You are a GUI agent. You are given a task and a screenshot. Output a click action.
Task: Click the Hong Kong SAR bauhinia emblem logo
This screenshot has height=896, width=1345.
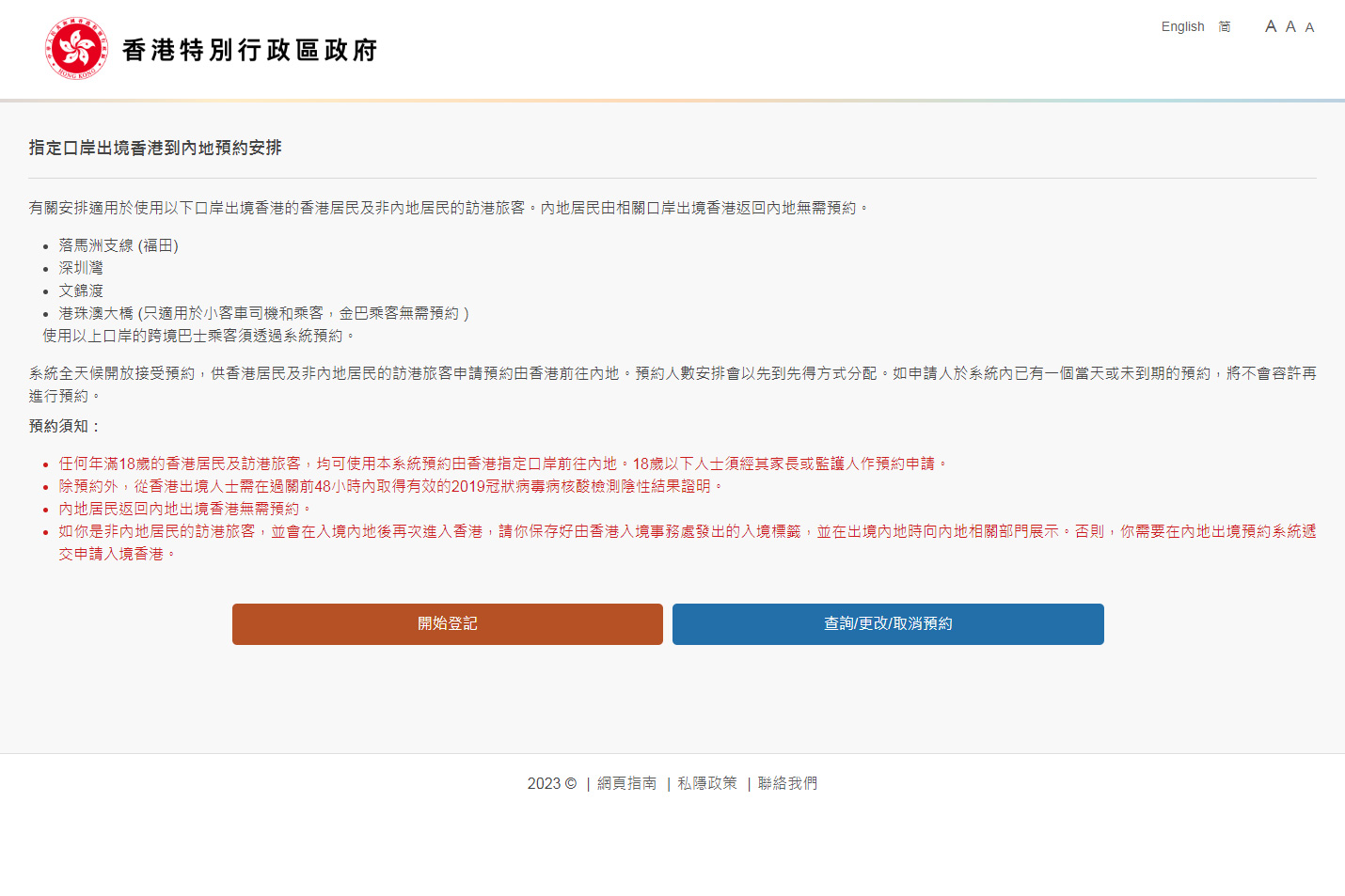click(76, 48)
